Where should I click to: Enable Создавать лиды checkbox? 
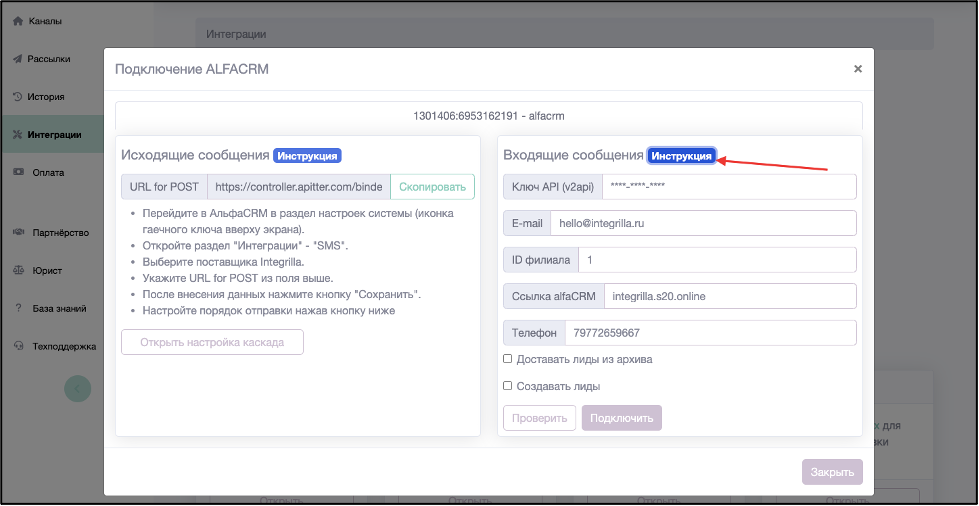click(x=508, y=385)
